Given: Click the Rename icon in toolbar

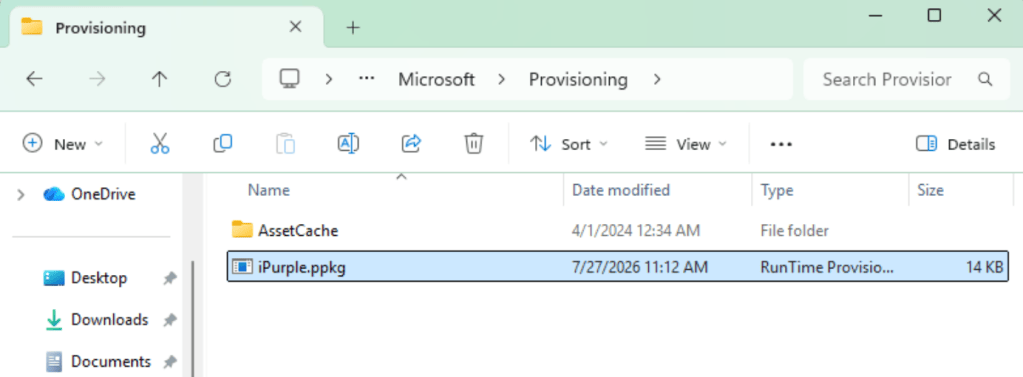Looking at the screenshot, I should click(348, 143).
